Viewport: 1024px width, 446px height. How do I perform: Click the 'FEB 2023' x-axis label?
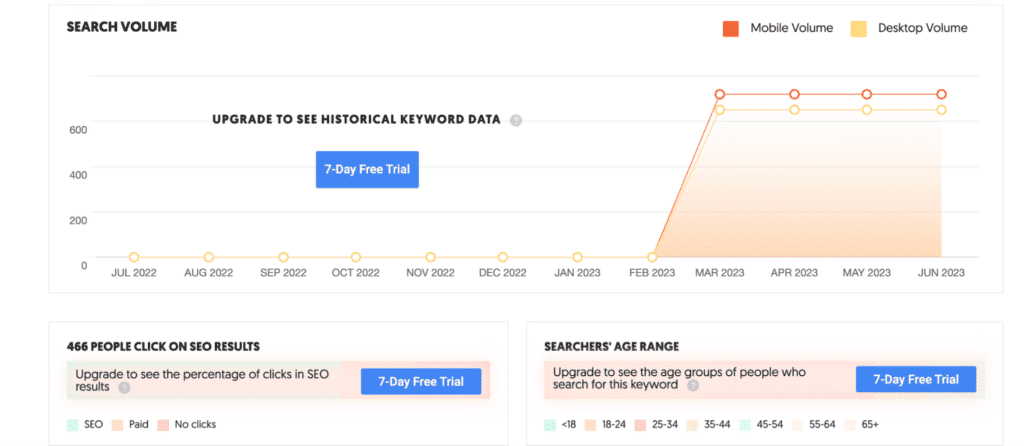pyautogui.click(x=652, y=273)
